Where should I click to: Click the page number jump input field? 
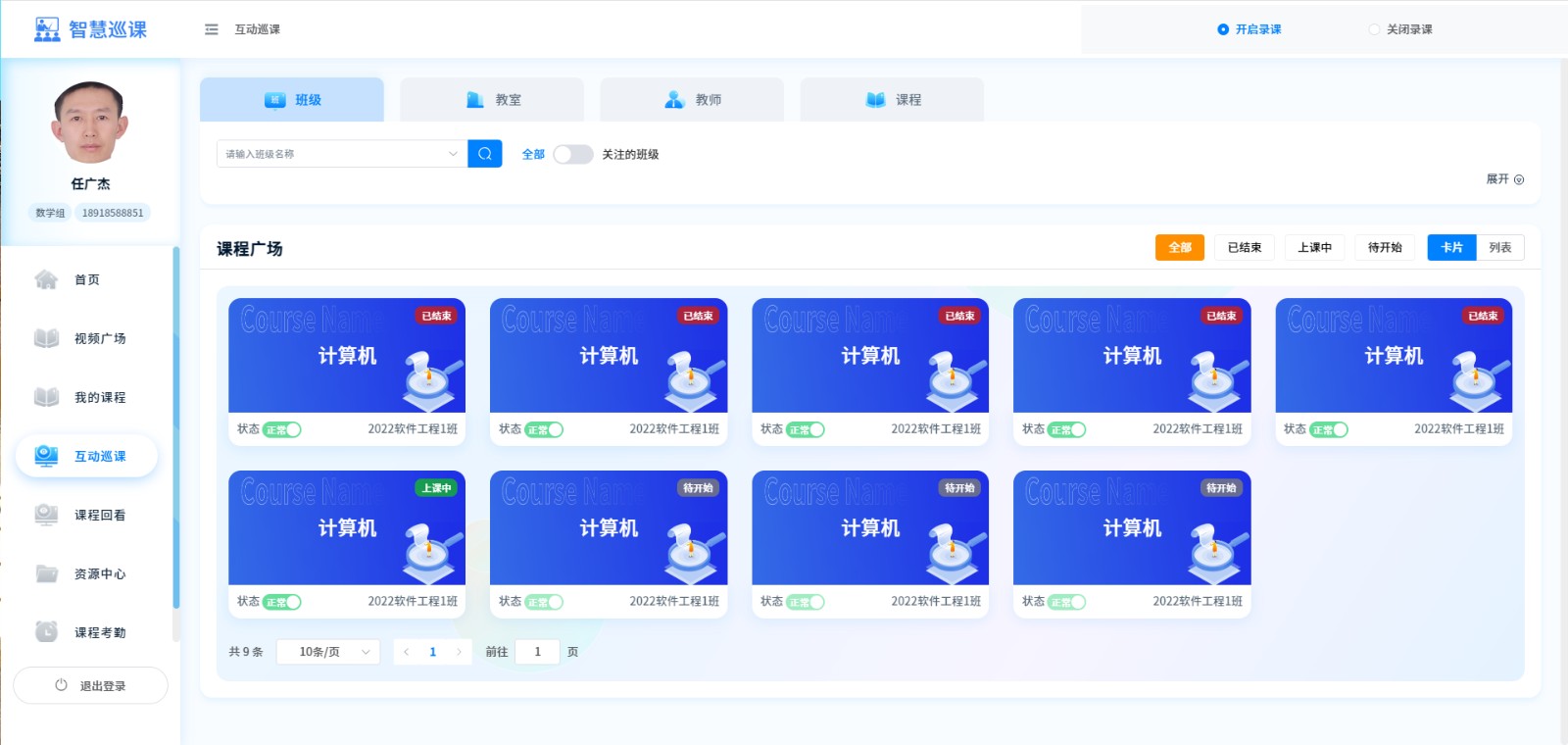pos(537,652)
